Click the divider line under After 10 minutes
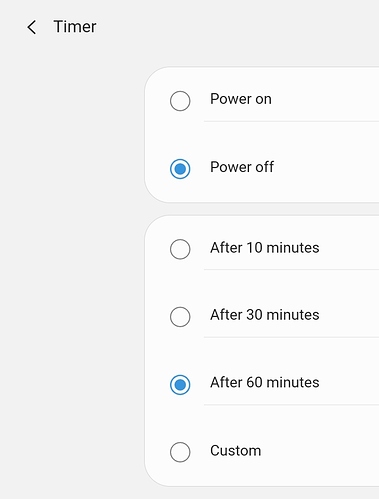The height and width of the screenshot is (499, 379). (x=291, y=269)
